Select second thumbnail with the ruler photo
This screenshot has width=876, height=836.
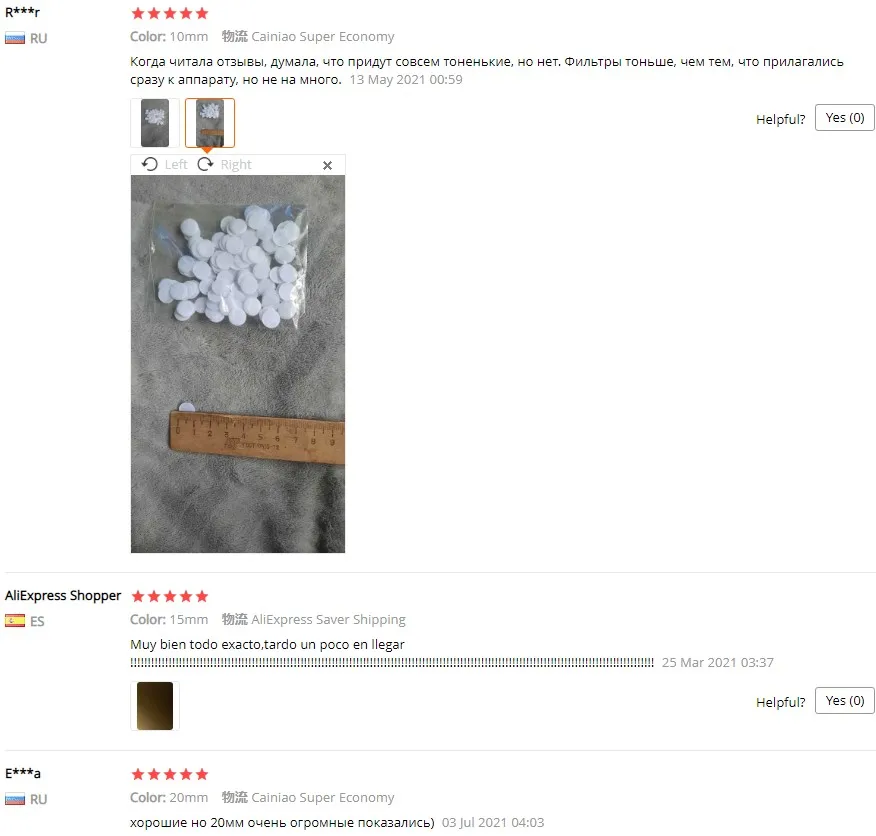(210, 123)
